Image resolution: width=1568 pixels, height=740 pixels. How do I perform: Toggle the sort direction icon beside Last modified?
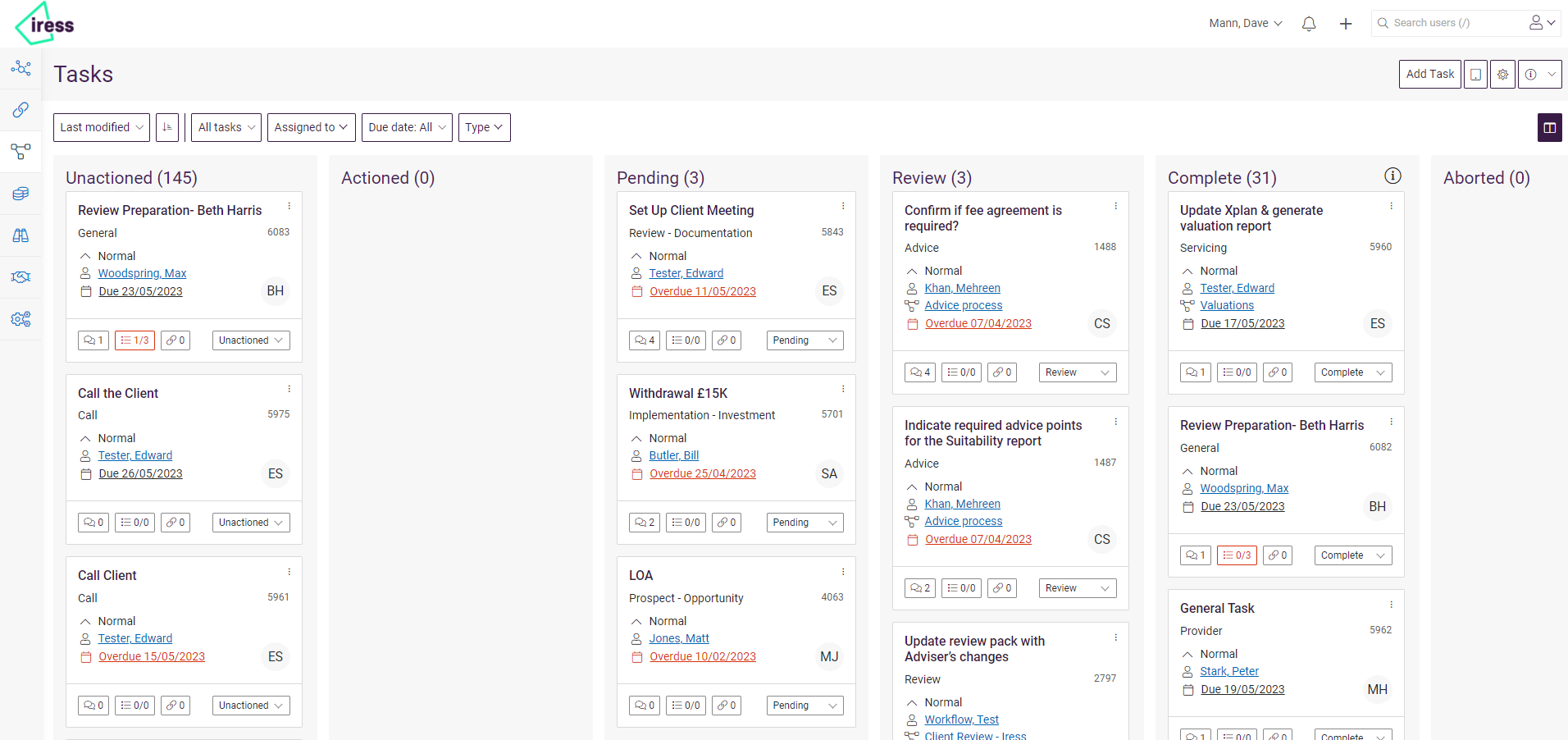point(167,127)
